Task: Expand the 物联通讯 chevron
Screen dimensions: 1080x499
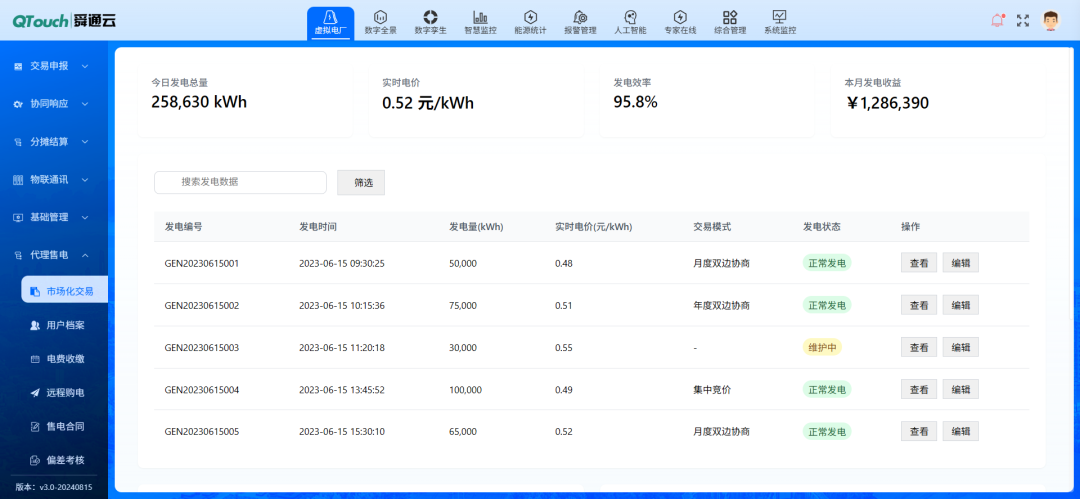Action: [85, 180]
